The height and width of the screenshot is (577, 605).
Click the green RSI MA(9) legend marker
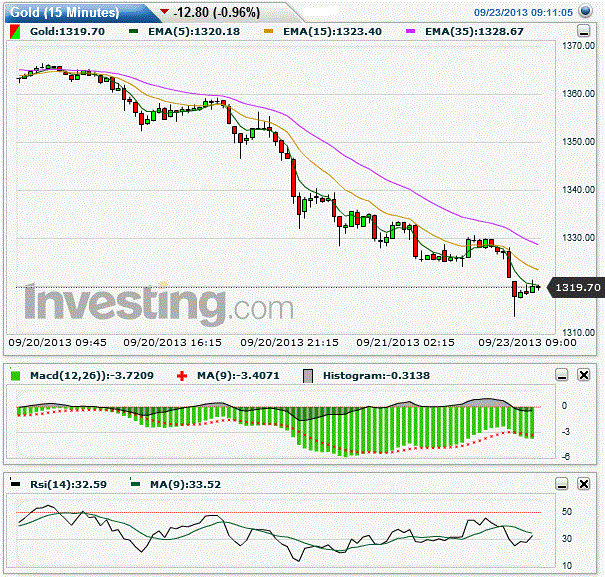point(135,482)
